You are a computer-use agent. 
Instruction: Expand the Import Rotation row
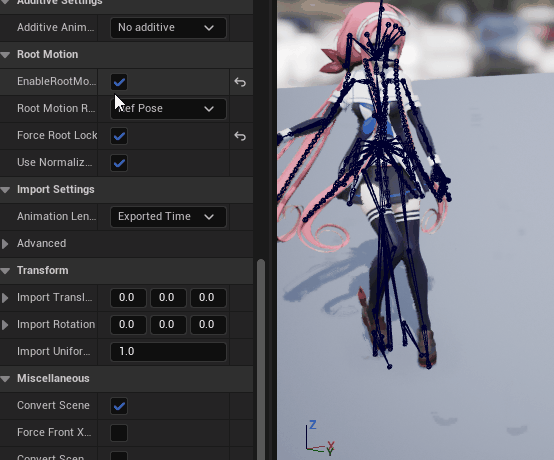click(x=5, y=325)
